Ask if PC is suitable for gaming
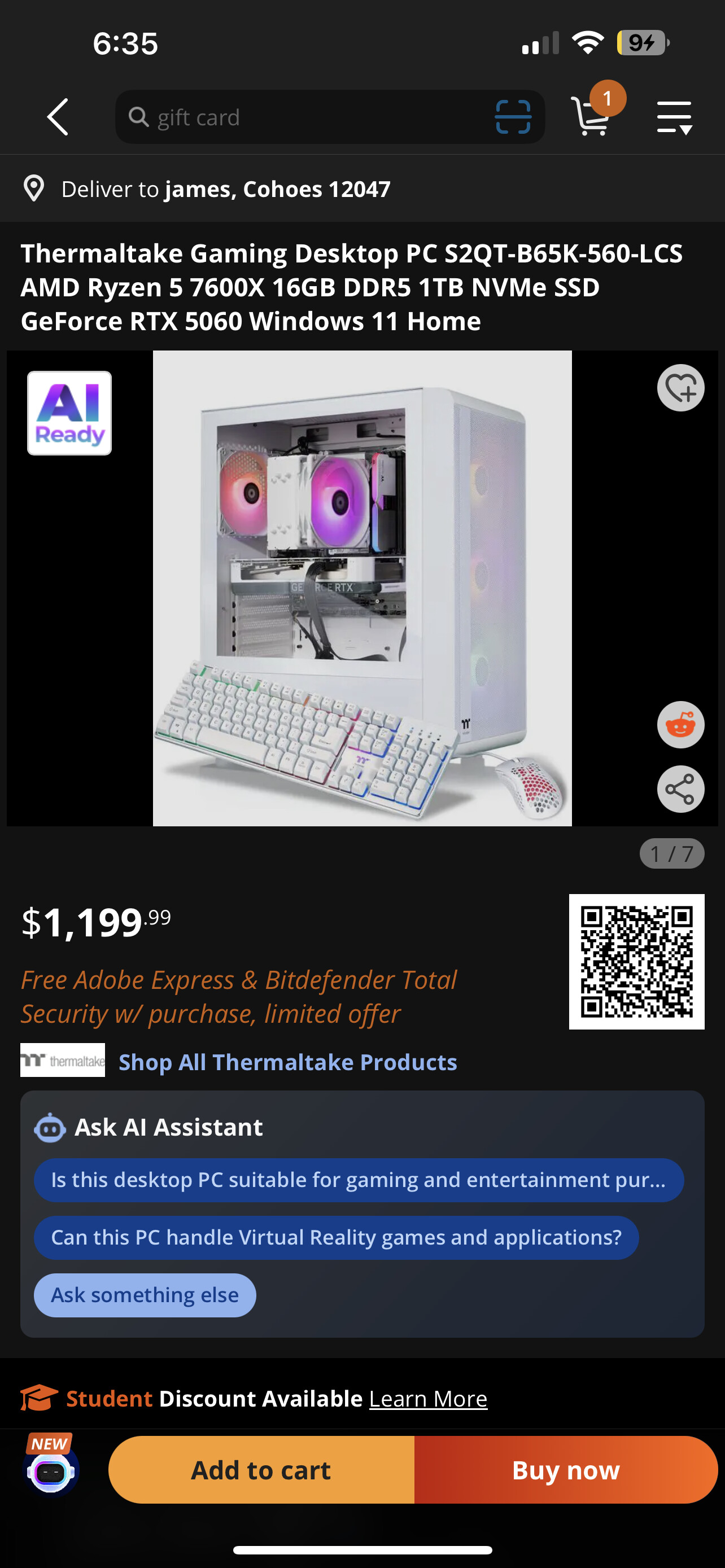The width and height of the screenshot is (725, 1568). tap(359, 1180)
